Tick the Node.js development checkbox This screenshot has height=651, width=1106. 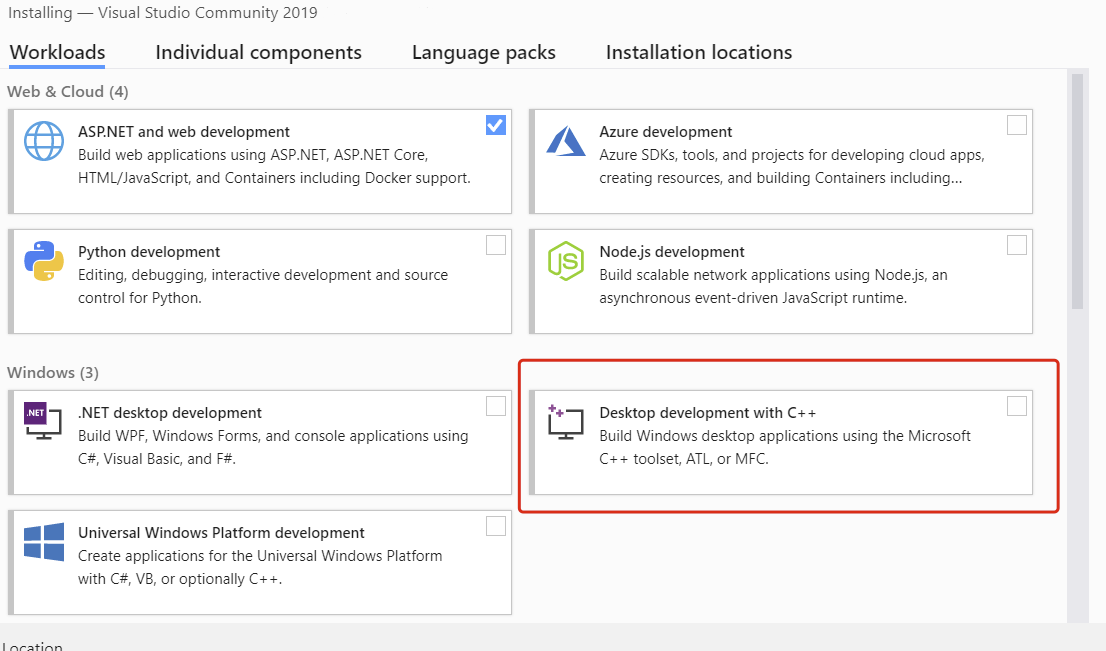1016,245
